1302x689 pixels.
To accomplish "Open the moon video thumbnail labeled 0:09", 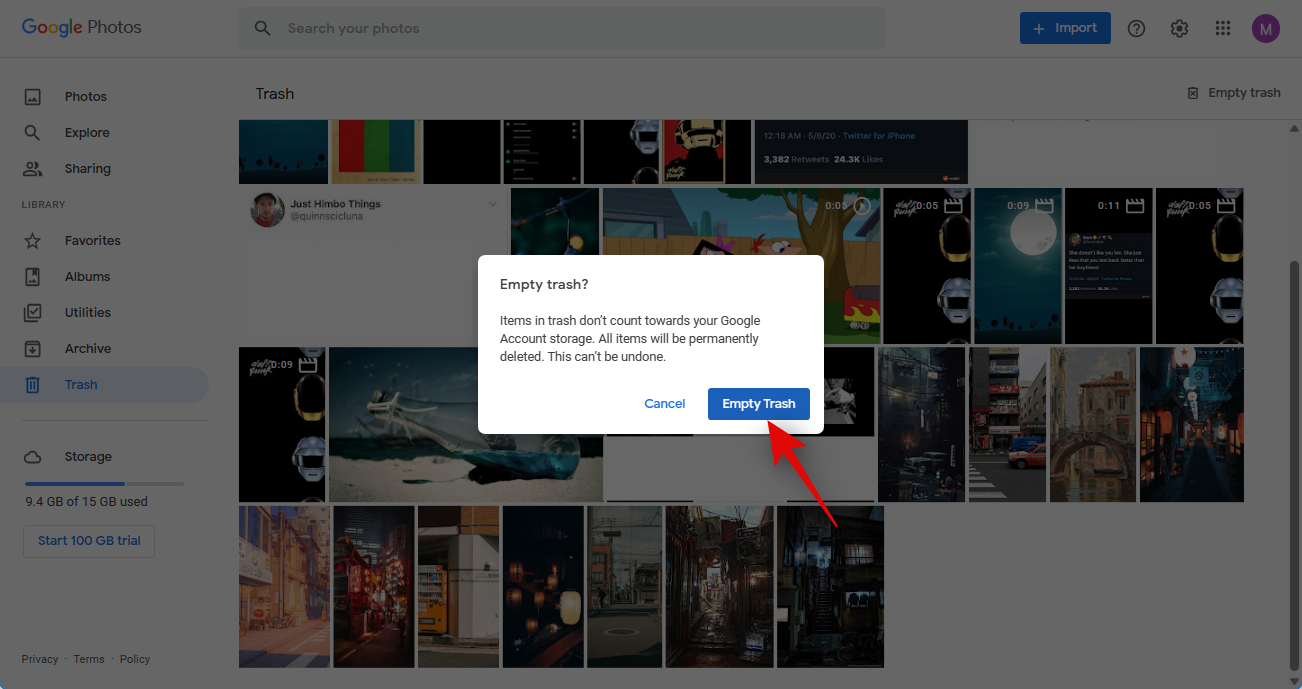I will 1017,266.
